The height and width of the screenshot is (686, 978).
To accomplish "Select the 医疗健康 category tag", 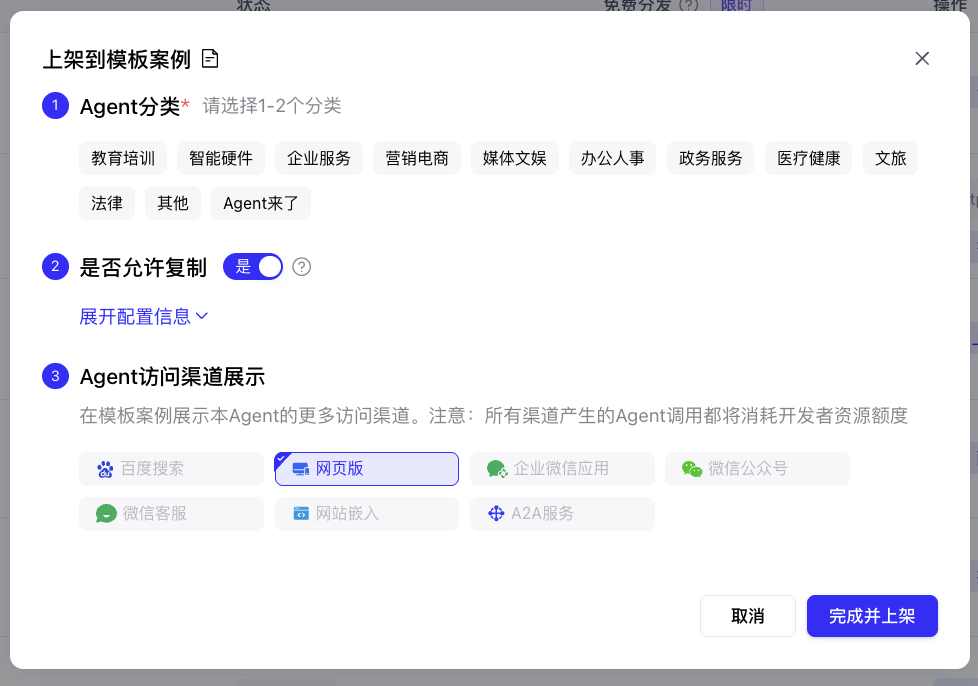I will [810, 158].
